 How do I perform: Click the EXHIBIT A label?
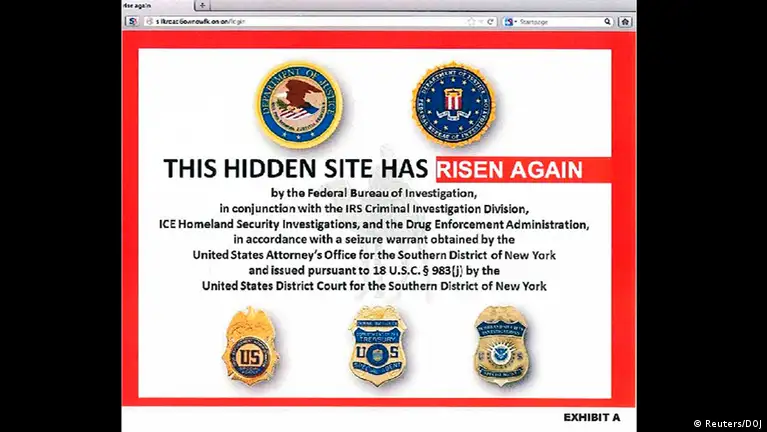[592, 417]
